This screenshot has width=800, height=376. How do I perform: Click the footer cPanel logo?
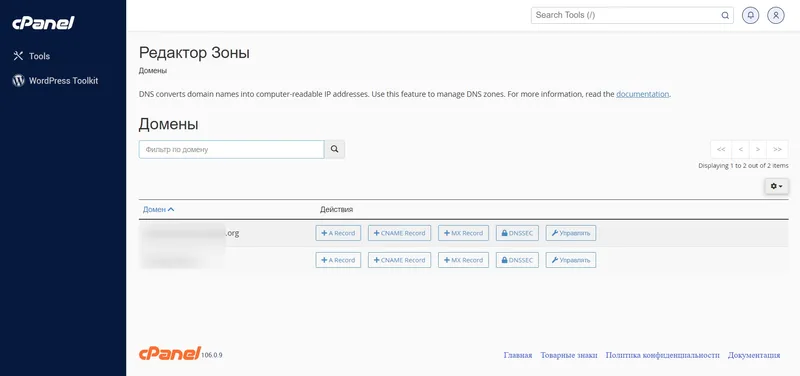tap(169, 353)
